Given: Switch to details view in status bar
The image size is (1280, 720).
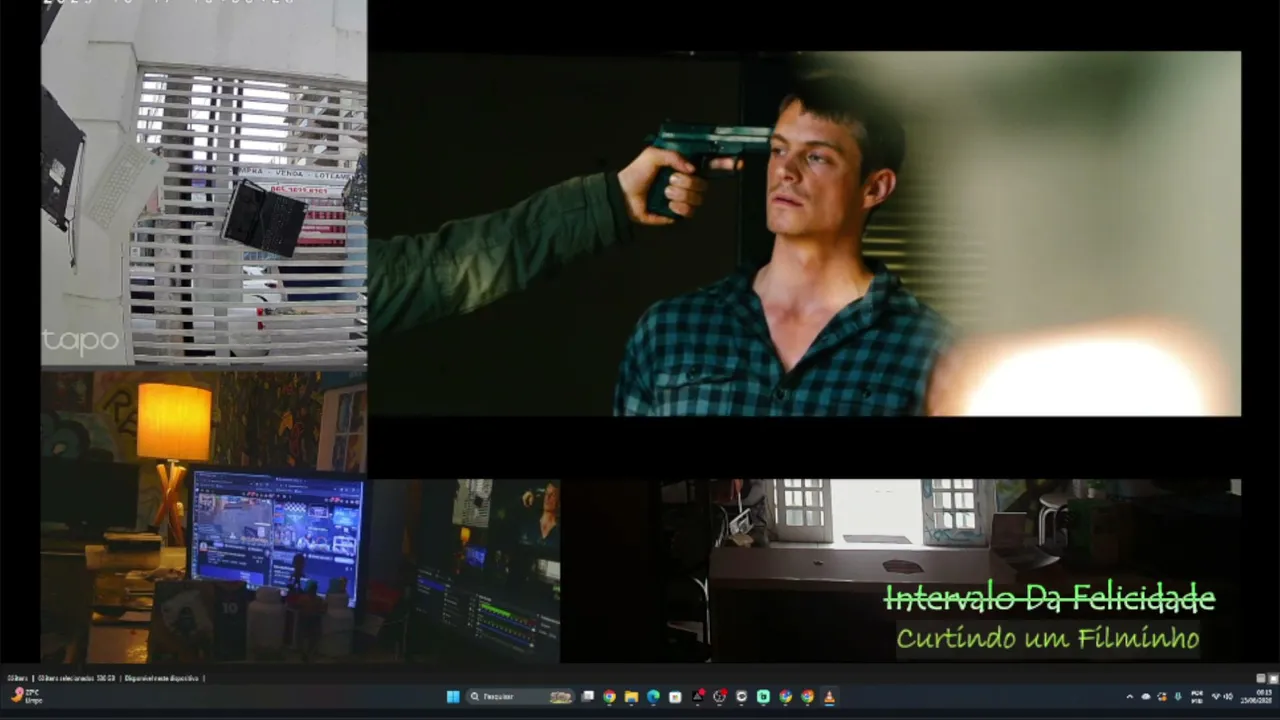Looking at the screenshot, I should (1260, 678).
